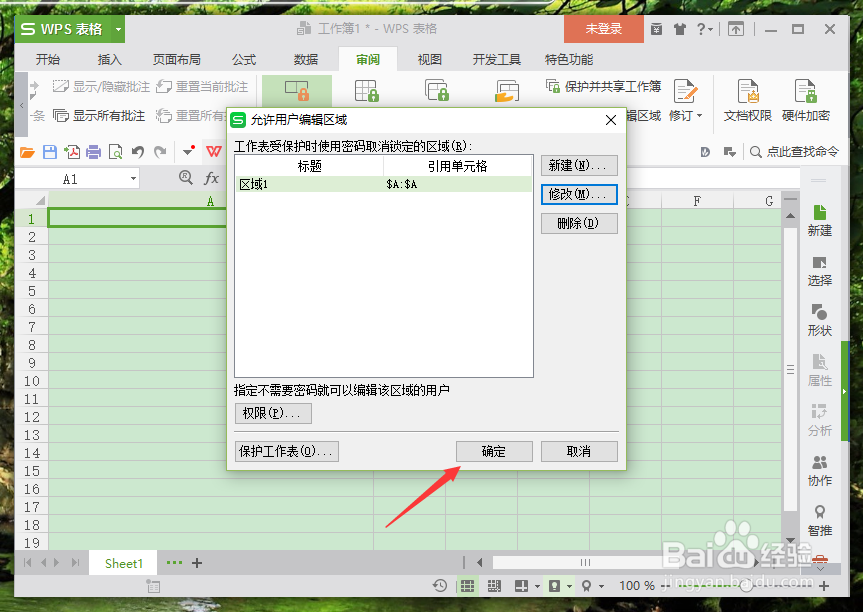Open the 插入 ribbon tab
Image resolution: width=863 pixels, height=612 pixels.
point(109,59)
